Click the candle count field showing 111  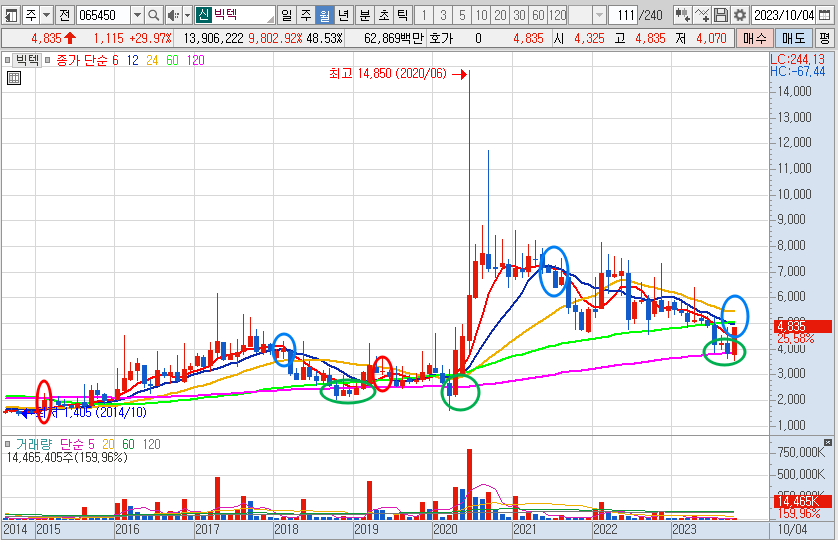[623, 15]
